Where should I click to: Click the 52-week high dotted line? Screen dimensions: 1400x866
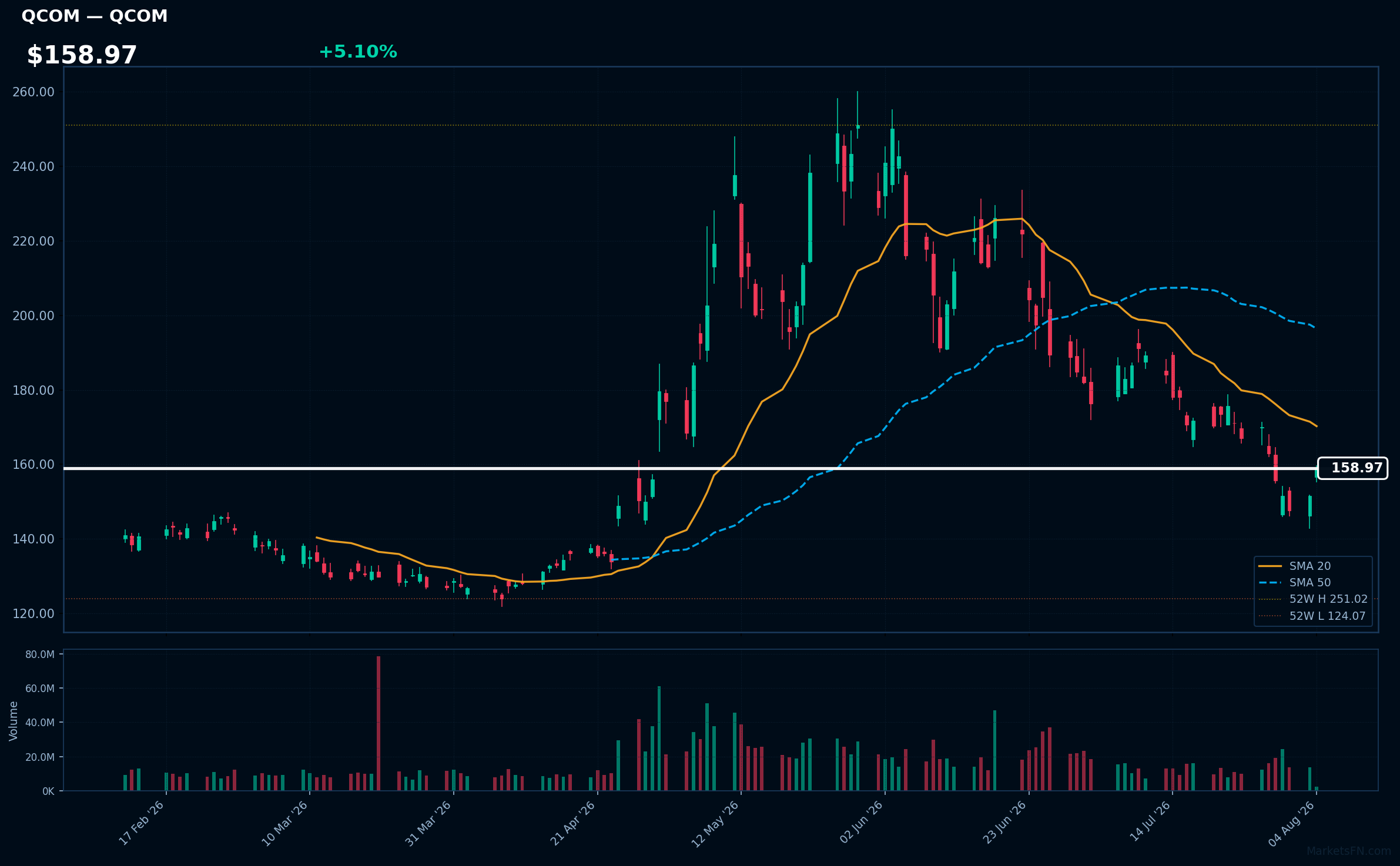[721, 125]
